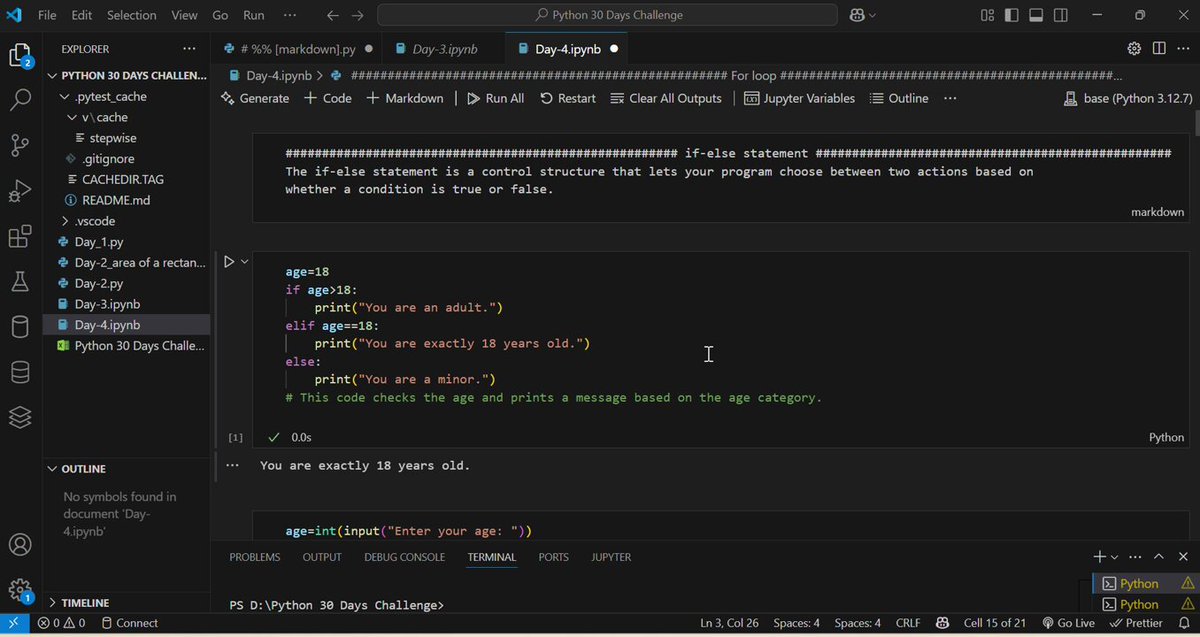Show the notebook Outline
The image size is (1200, 637).
(x=899, y=98)
